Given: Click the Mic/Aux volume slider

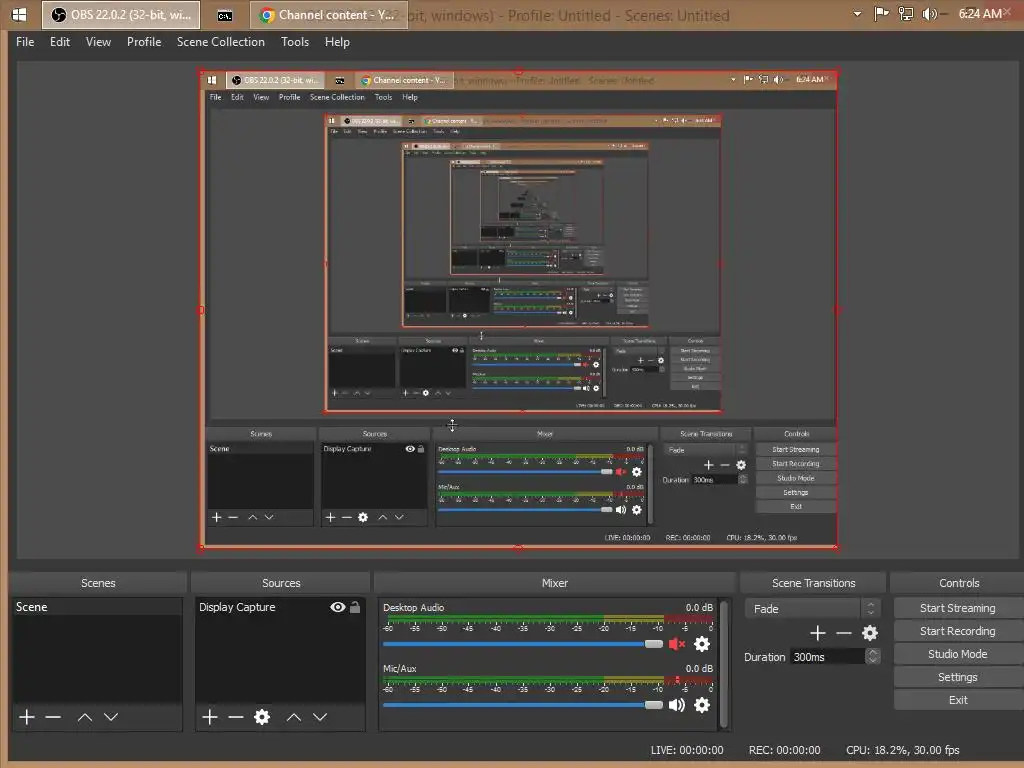Looking at the screenshot, I should click(x=522, y=705).
